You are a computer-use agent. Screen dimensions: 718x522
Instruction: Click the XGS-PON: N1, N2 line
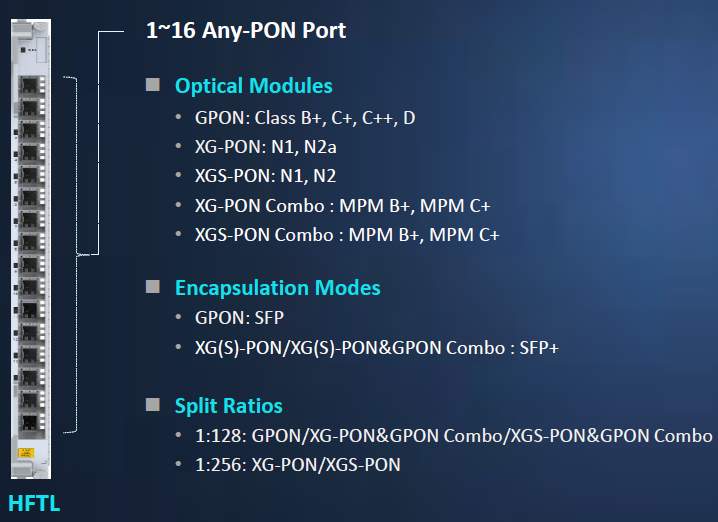click(x=265, y=176)
